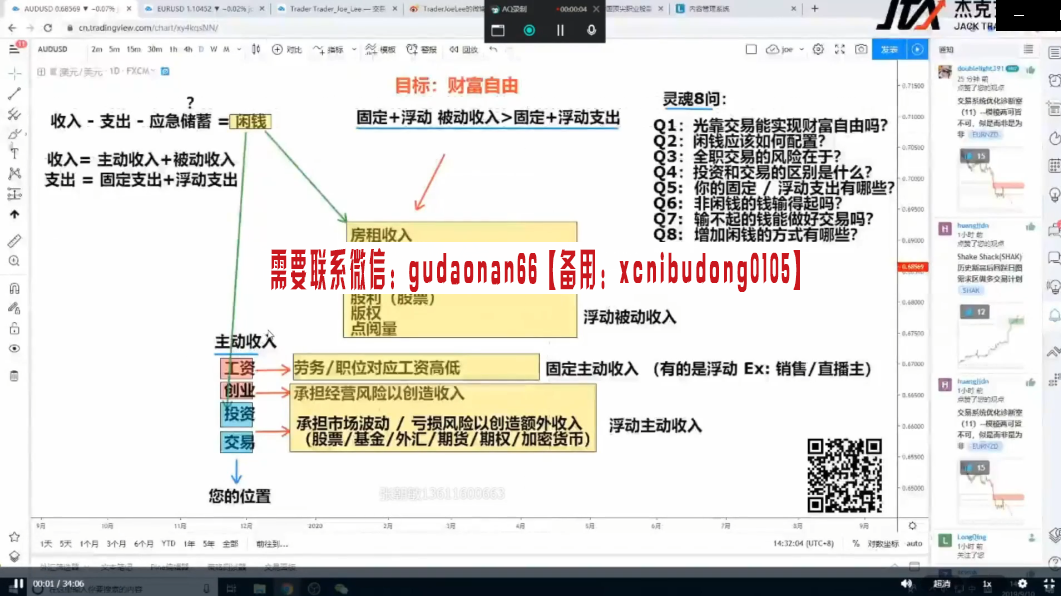Start bar replay (回放)
The height and width of the screenshot is (596, 1061).
pos(464,49)
